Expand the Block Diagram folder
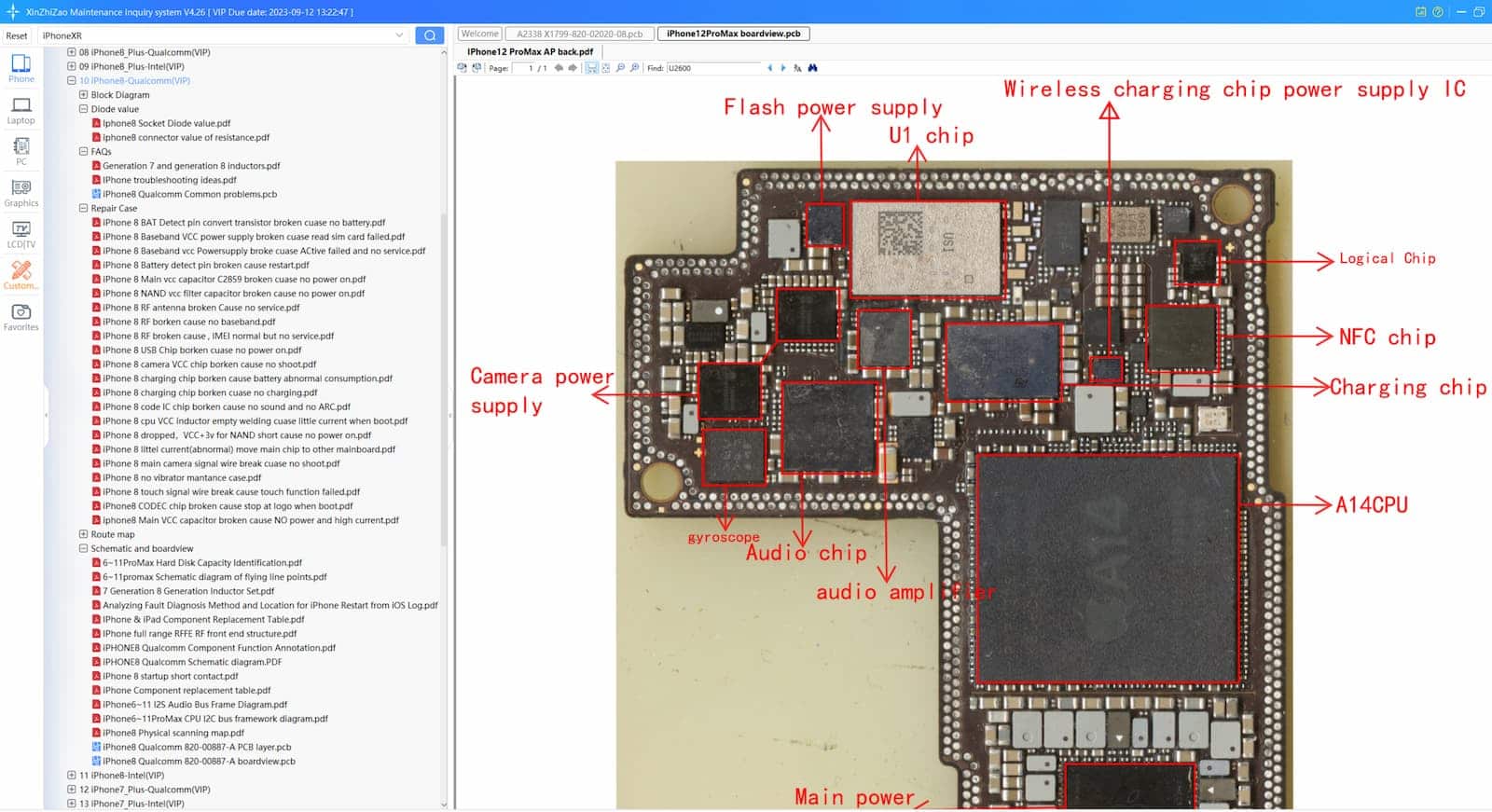 [84, 95]
